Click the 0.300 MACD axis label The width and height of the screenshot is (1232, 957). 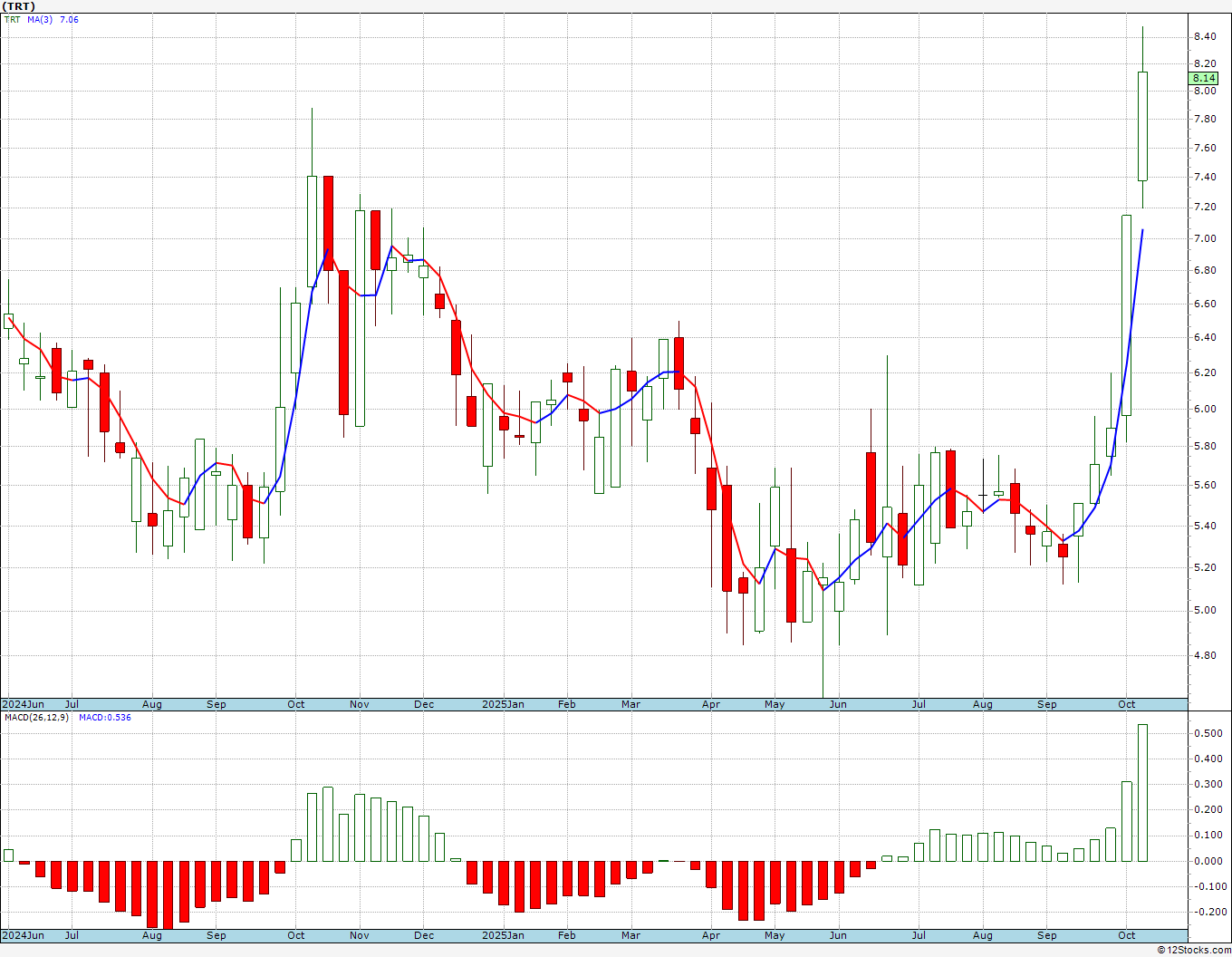1207,784
